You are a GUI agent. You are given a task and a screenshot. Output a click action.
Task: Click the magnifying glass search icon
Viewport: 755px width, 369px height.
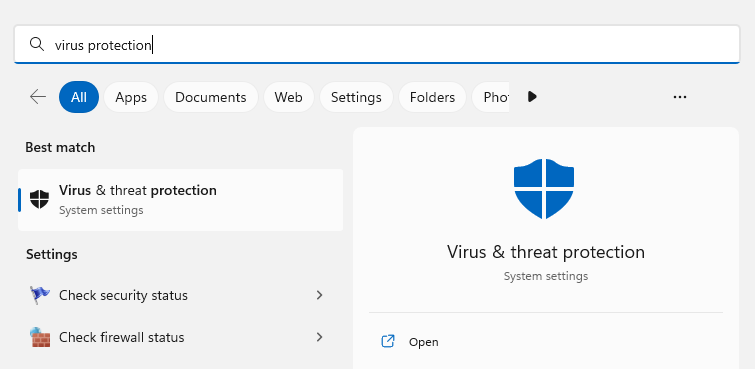(37, 44)
